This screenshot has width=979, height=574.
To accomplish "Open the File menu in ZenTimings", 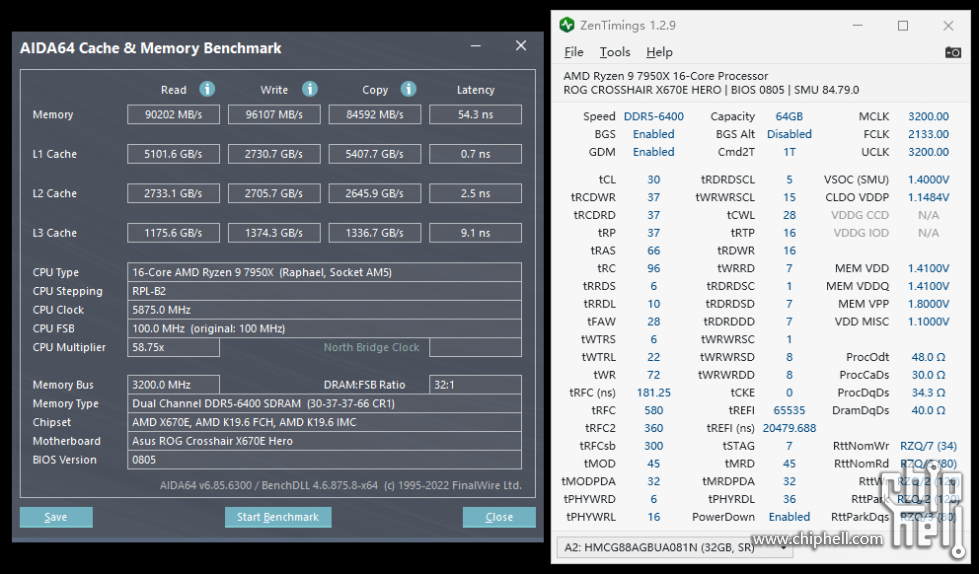I will 574,52.
